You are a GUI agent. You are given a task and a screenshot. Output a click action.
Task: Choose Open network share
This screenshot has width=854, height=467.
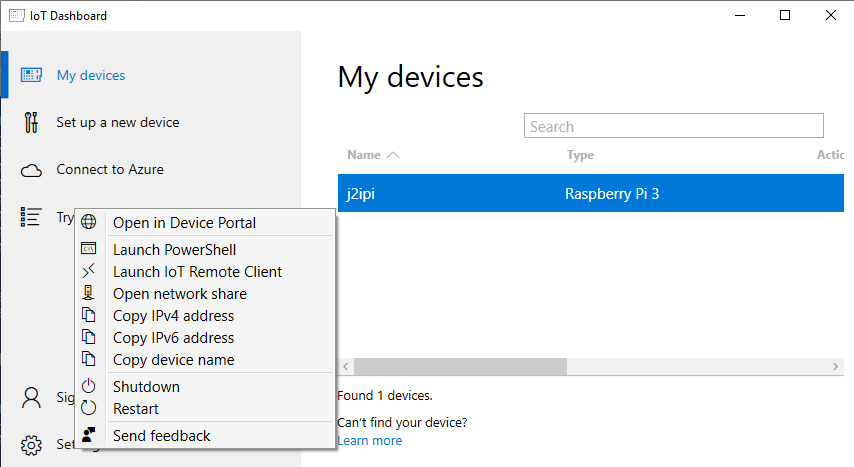[x=180, y=294]
